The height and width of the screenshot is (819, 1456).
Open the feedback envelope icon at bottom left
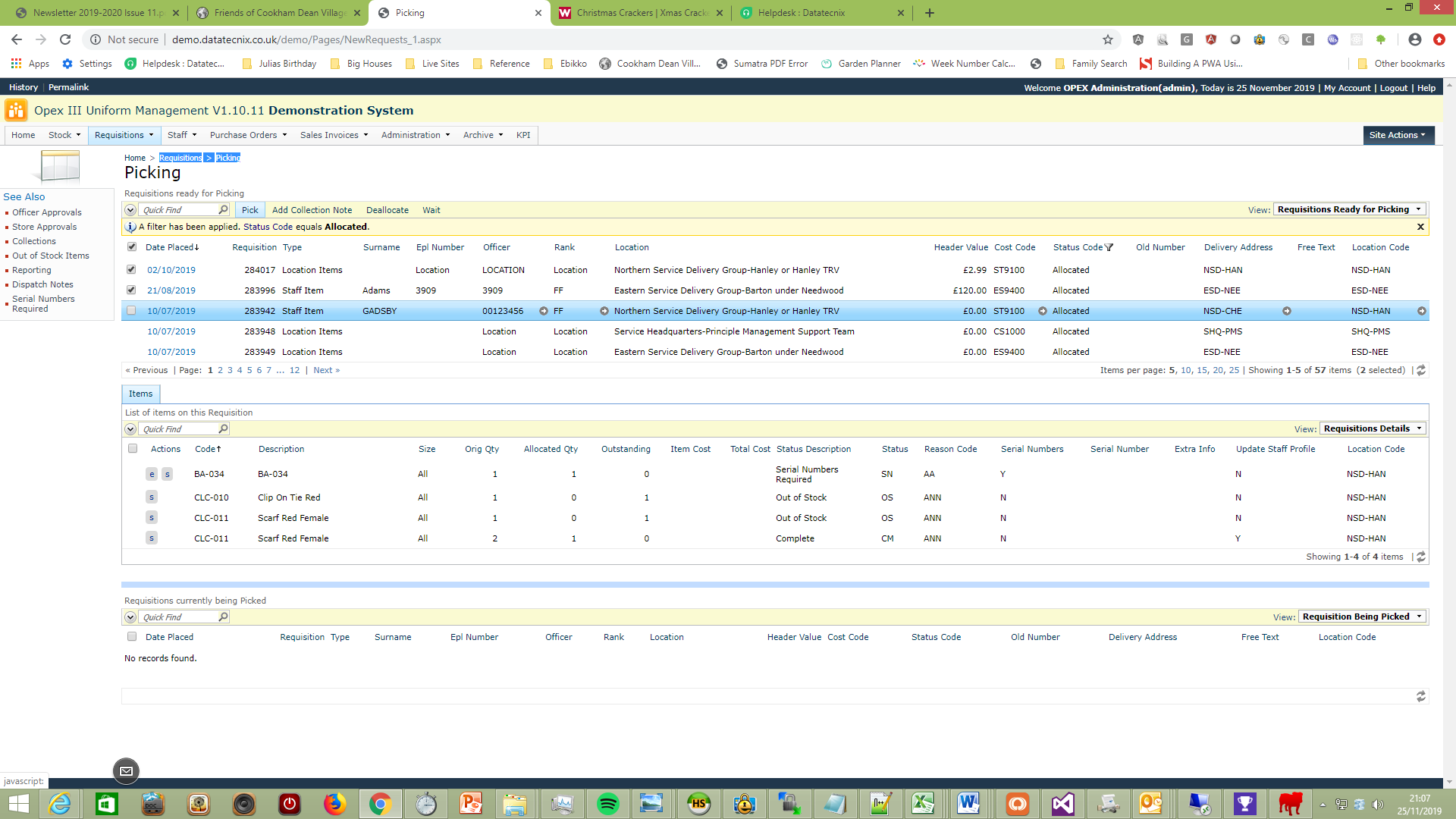pos(126,771)
